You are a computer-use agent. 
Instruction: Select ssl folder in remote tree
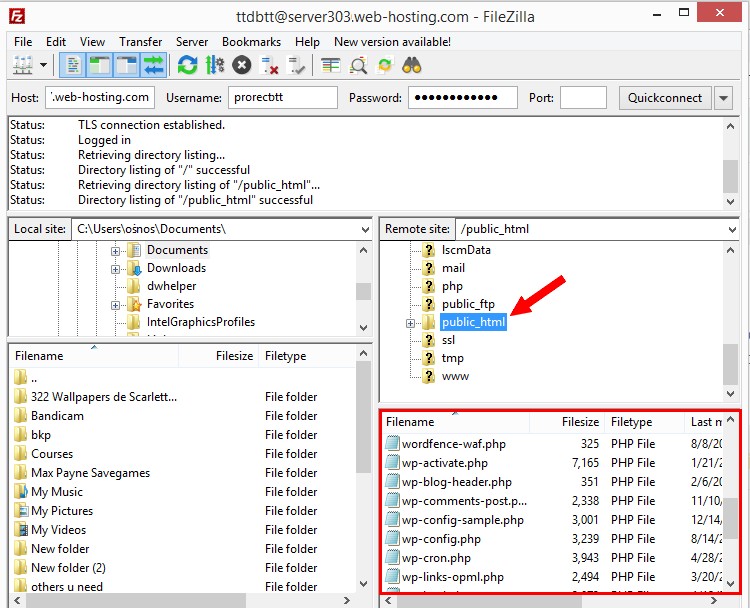tap(448, 340)
